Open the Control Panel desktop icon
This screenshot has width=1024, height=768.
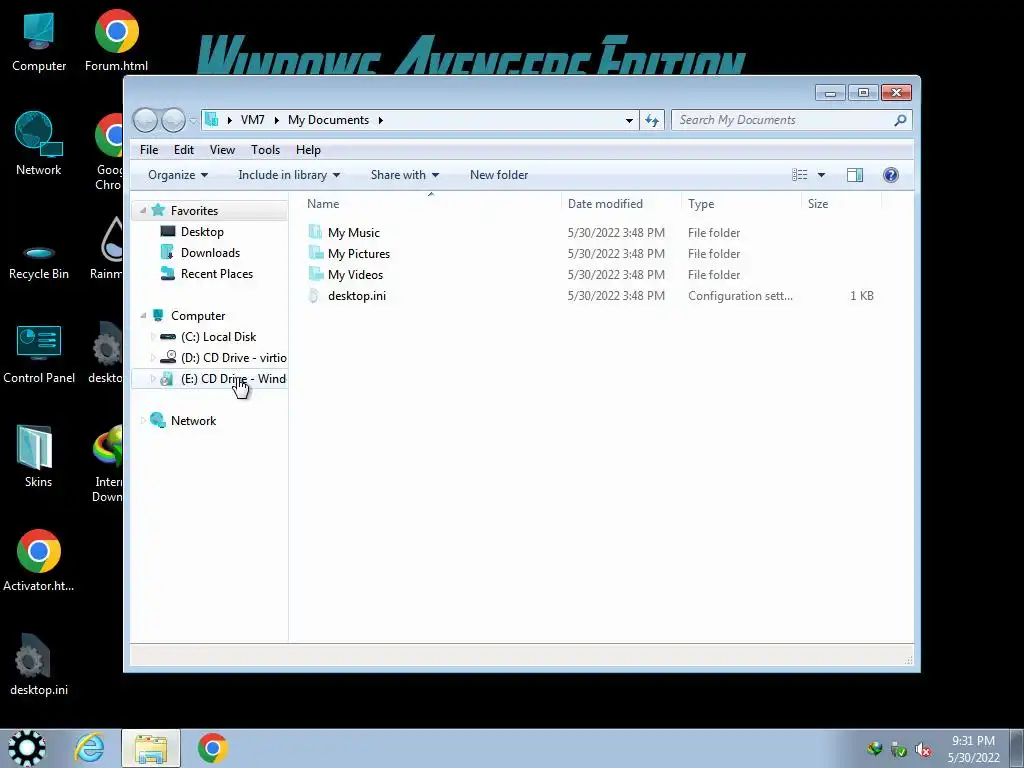tap(39, 353)
